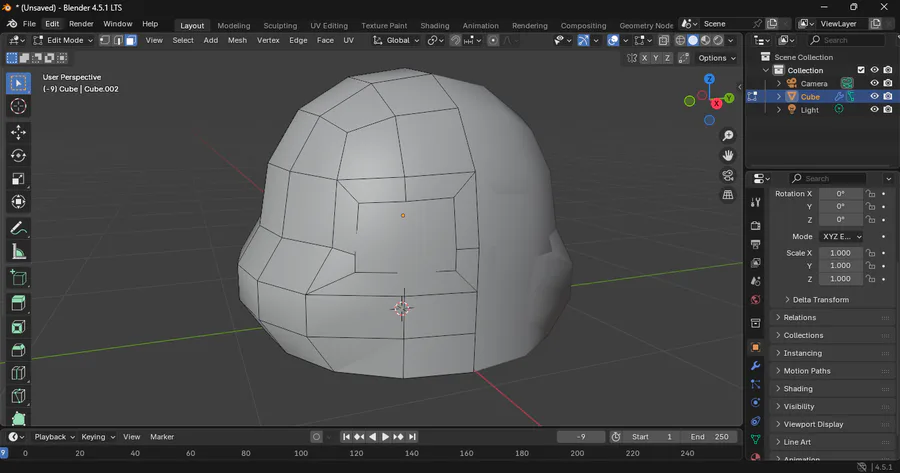Switch orthographic/perspective grid icon

(x=728, y=195)
